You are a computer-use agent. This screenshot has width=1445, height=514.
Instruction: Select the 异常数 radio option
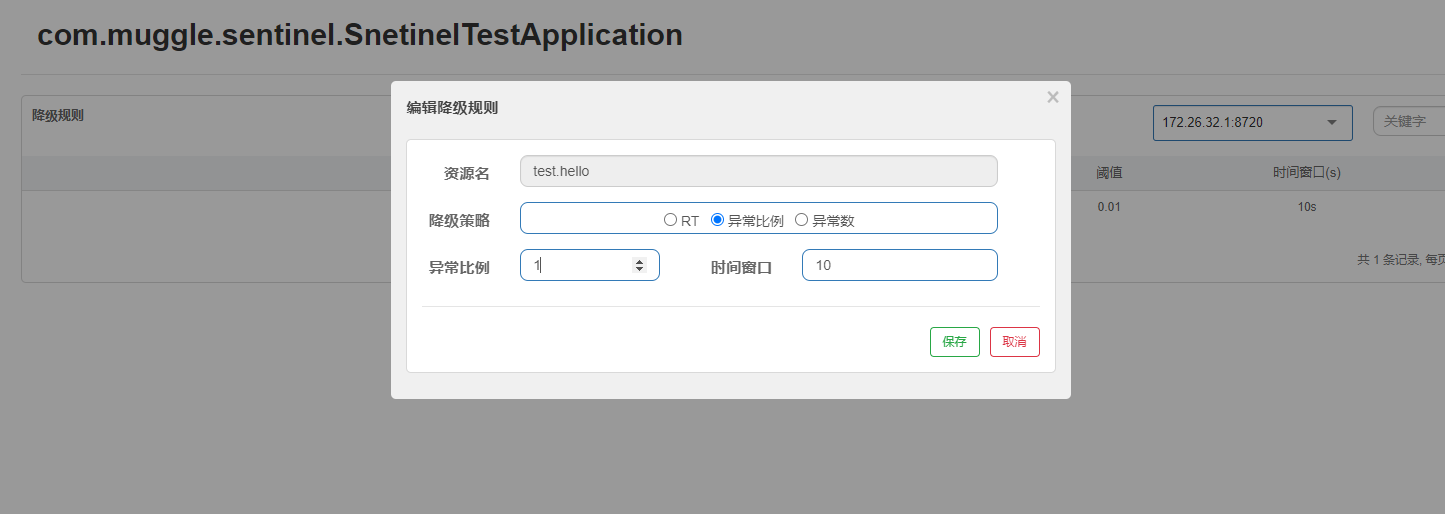tap(801, 220)
